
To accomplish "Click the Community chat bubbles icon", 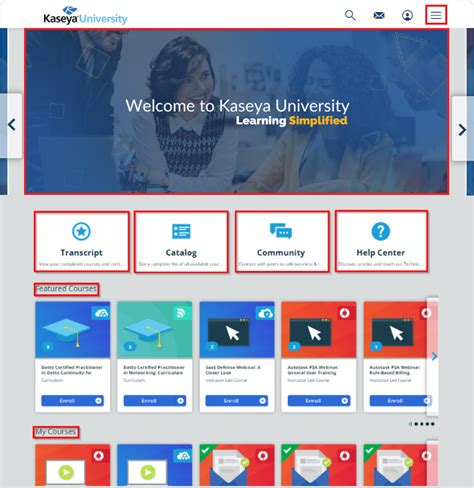I will pos(281,231).
